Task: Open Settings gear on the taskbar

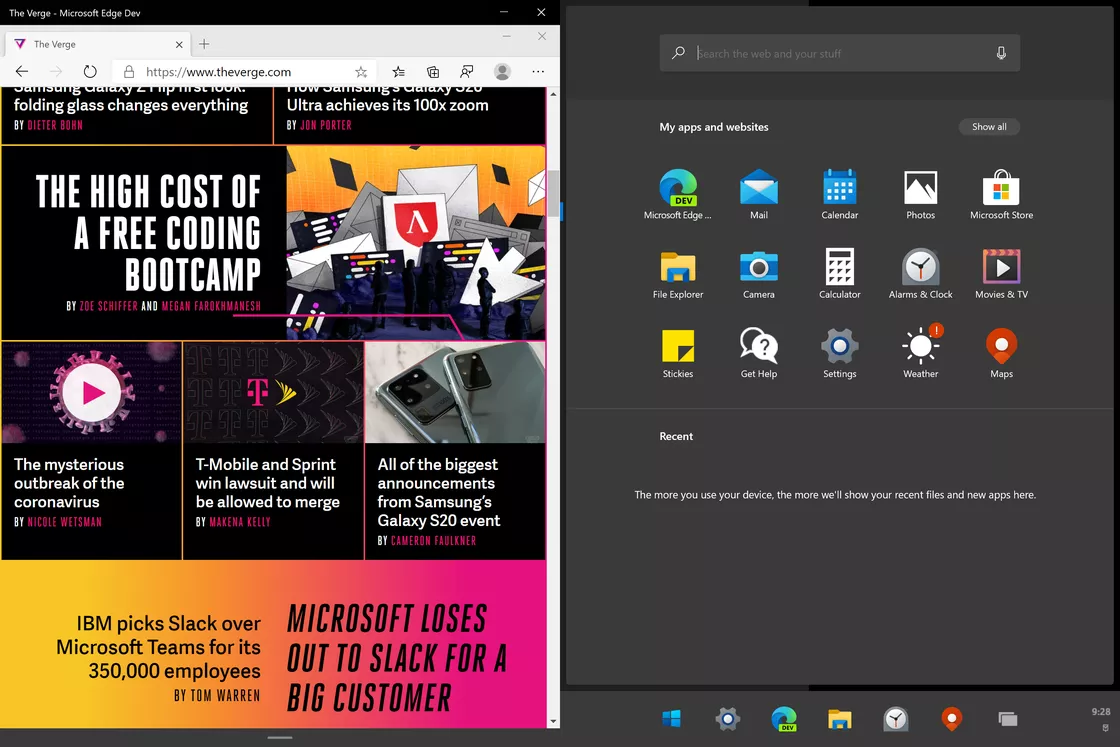Action: 727,718
